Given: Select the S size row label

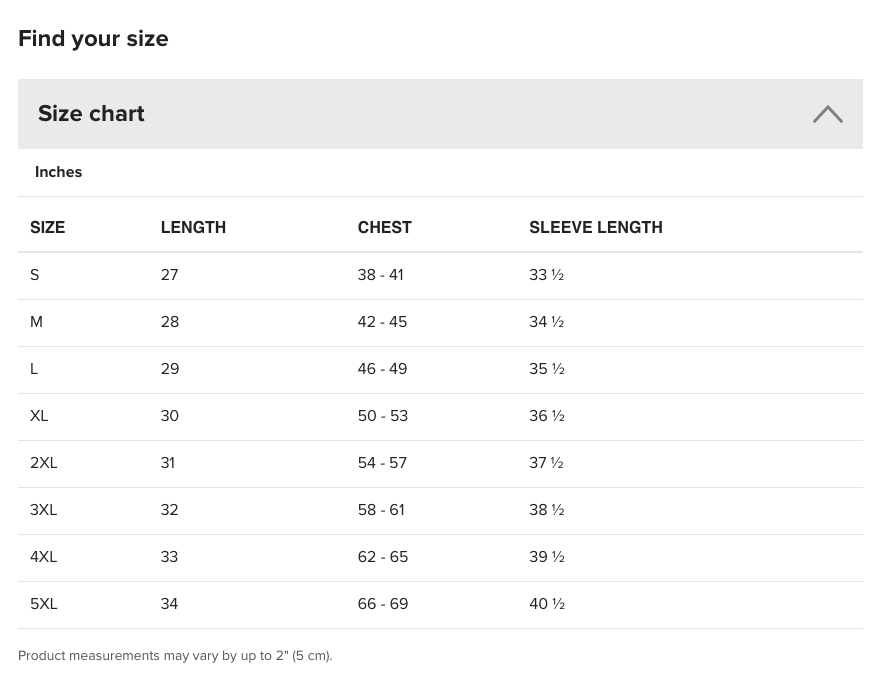Looking at the screenshot, I should 35,275.
